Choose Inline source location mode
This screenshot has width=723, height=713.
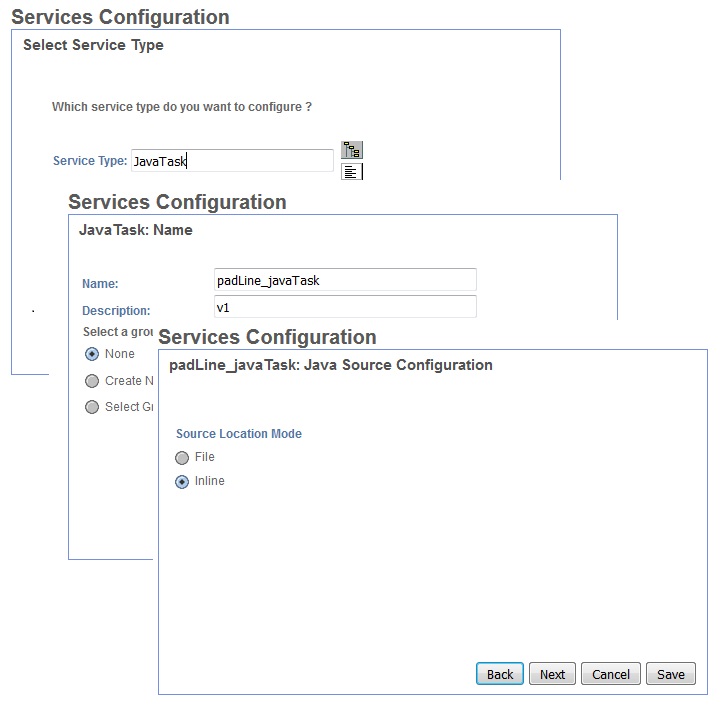(x=182, y=482)
